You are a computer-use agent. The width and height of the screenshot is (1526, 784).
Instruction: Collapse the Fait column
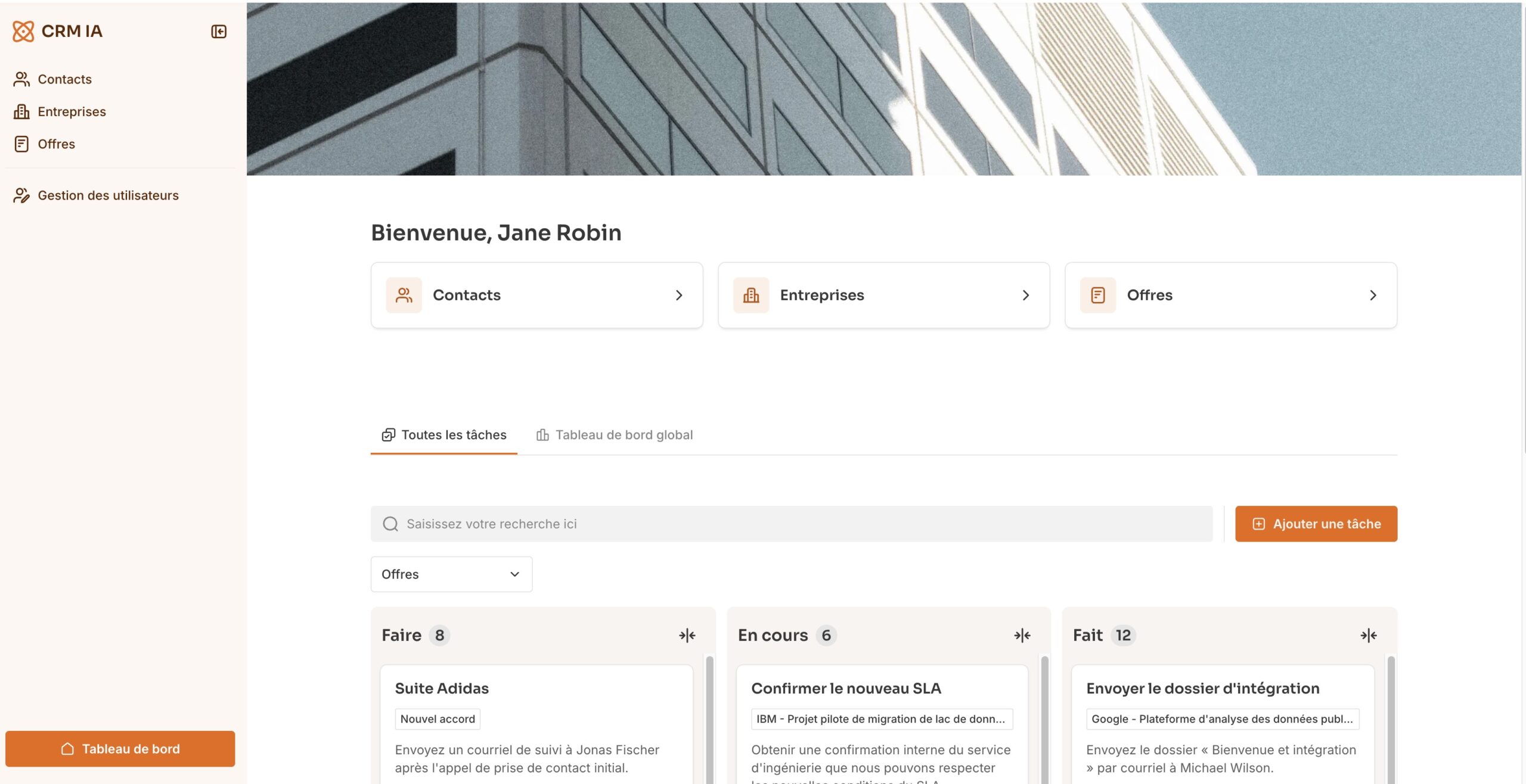pos(1368,636)
